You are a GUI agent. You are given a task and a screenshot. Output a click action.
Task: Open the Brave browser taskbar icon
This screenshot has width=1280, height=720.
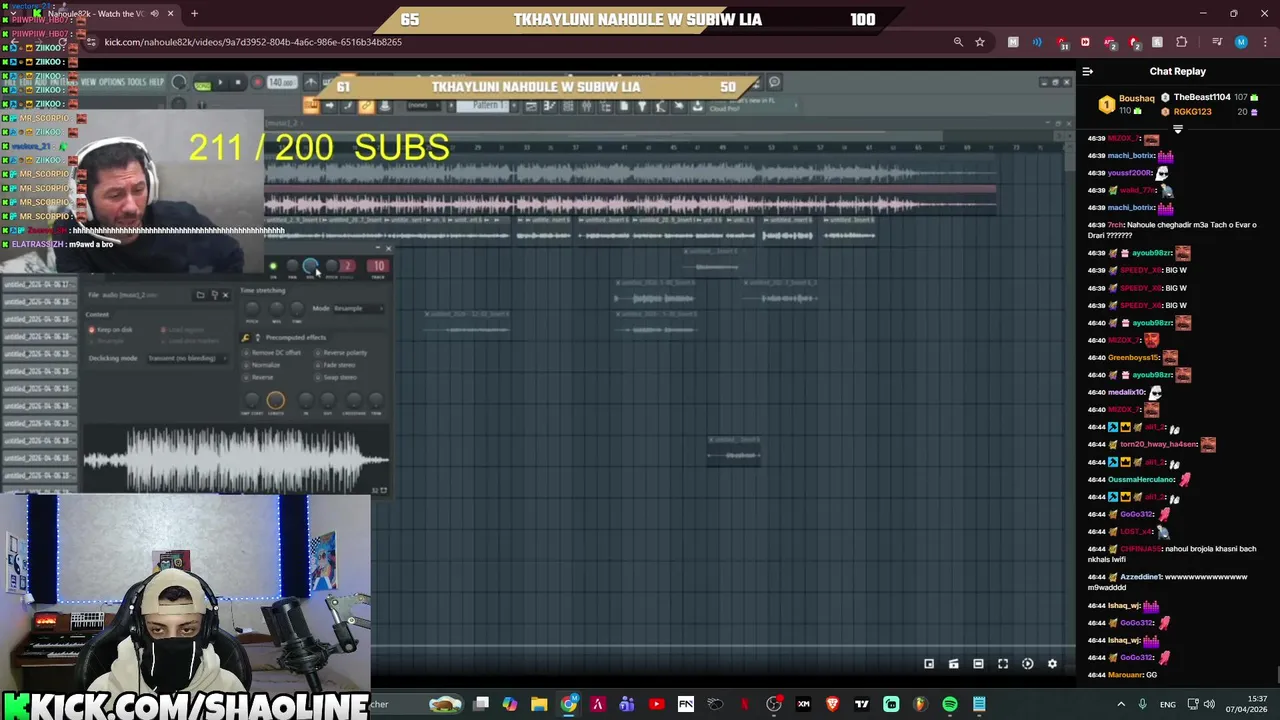click(x=832, y=704)
